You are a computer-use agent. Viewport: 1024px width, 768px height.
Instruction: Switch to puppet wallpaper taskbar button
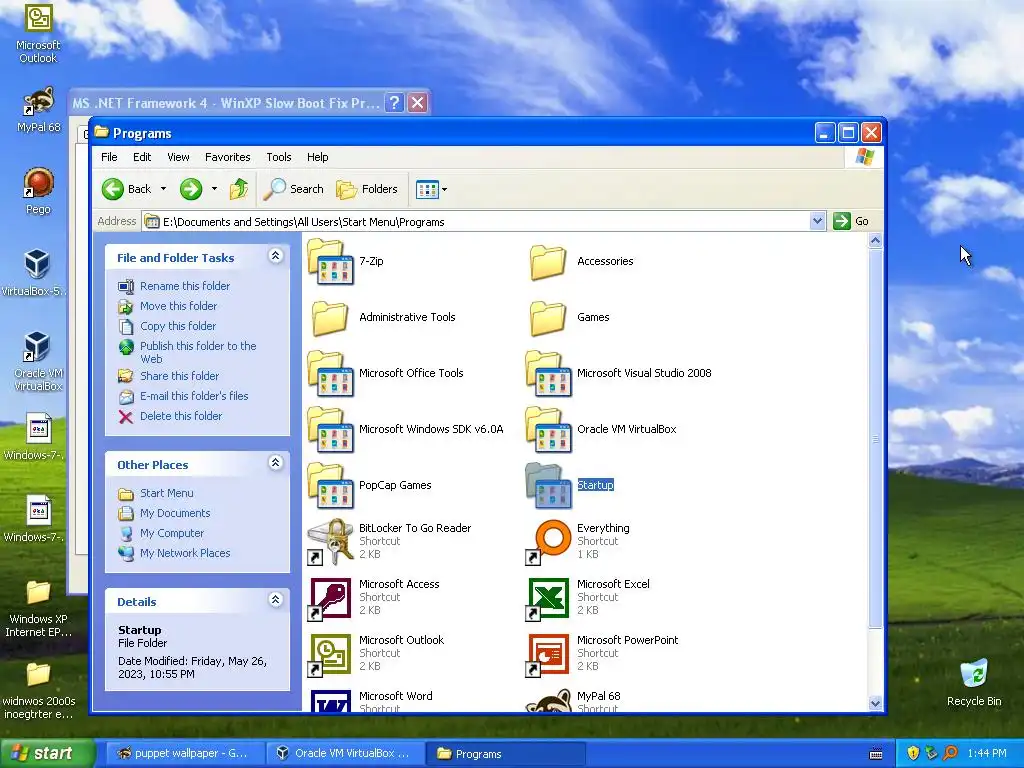185,754
